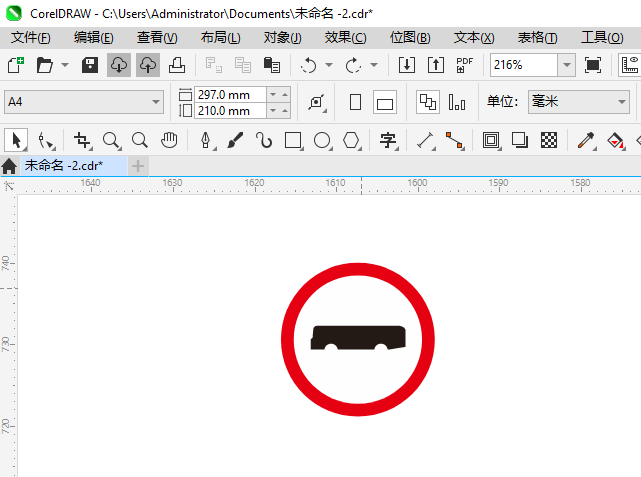Select Landscape page orientation
This screenshot has height=477, width=641.
click(x=385, y=102)
